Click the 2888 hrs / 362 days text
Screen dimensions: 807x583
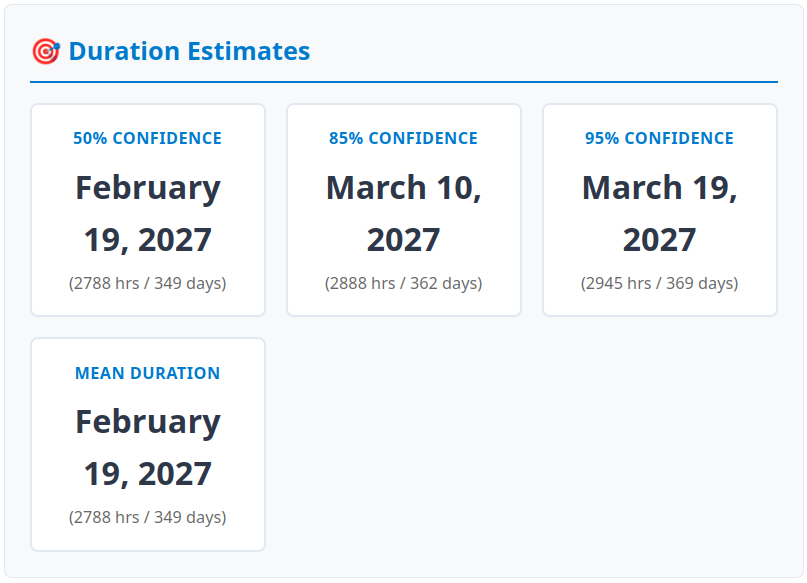click(x=403, y=283)
